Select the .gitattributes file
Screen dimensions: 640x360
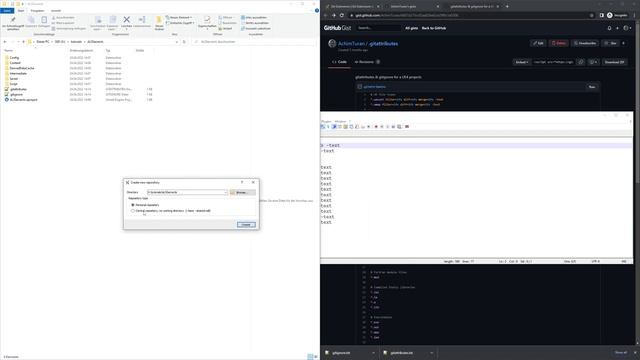(18, 89)
